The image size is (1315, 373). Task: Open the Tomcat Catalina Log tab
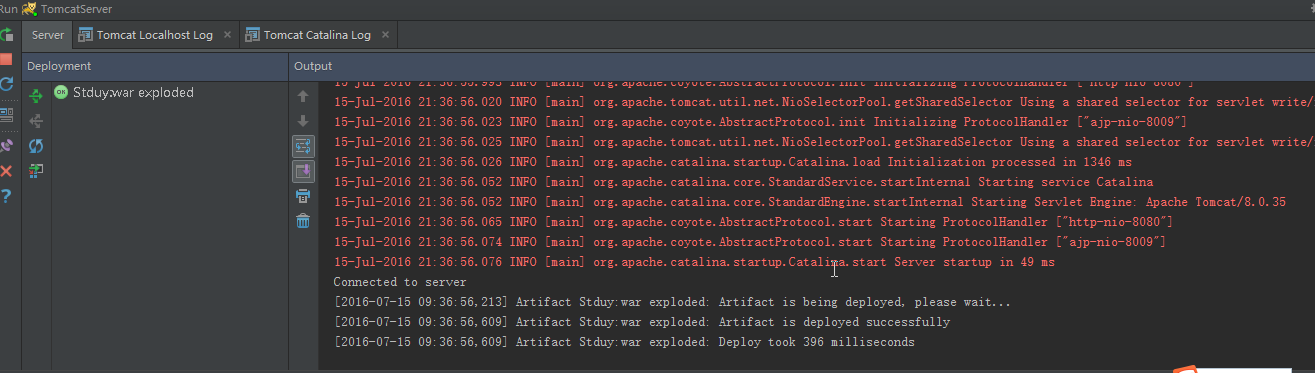pos(317,35)
